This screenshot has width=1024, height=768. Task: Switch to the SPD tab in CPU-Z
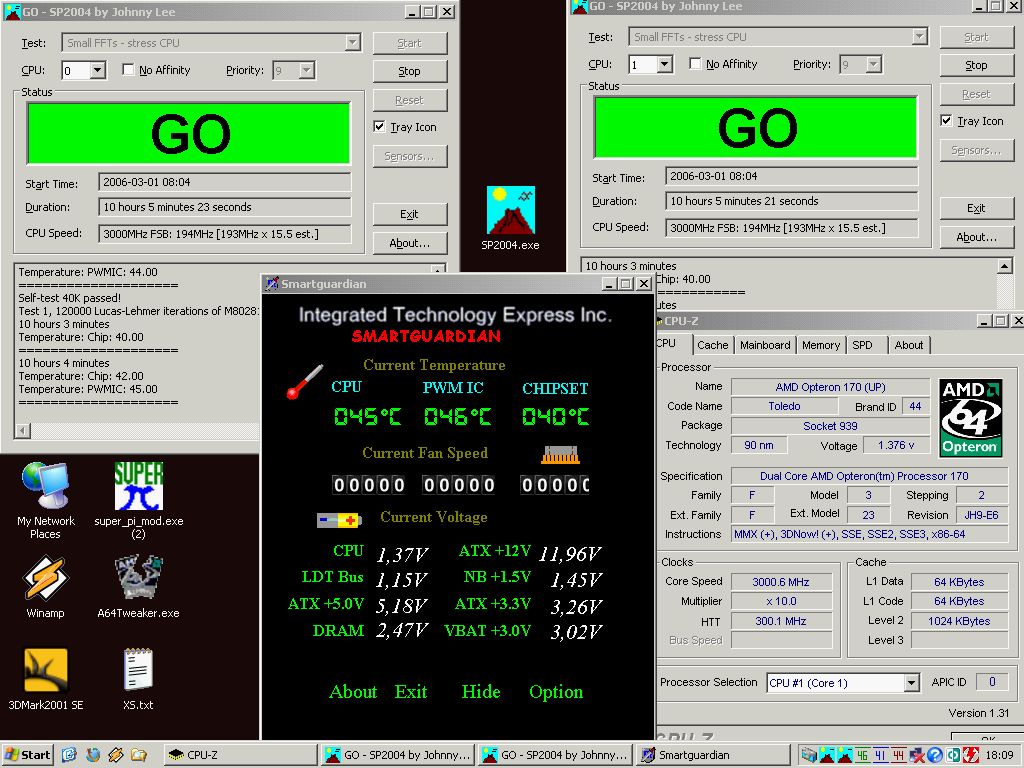(x=862, y=345)
